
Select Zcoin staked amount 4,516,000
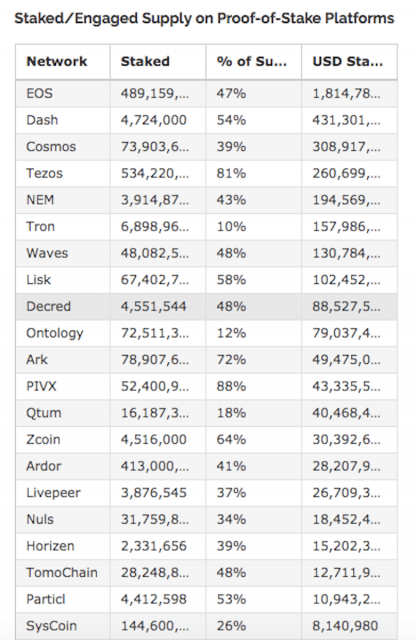153,440
